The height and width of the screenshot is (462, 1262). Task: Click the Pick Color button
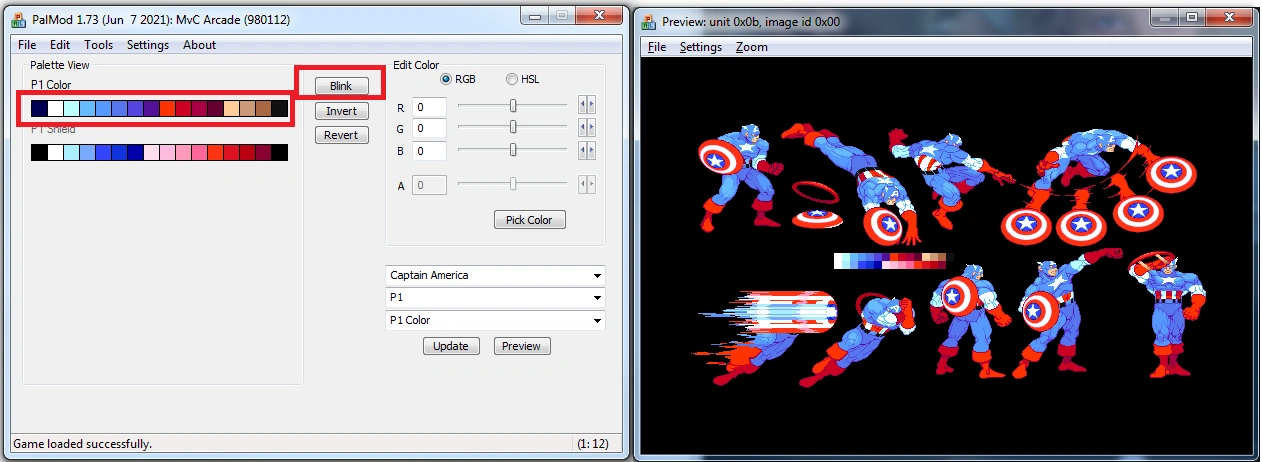(x=529, y=220)
